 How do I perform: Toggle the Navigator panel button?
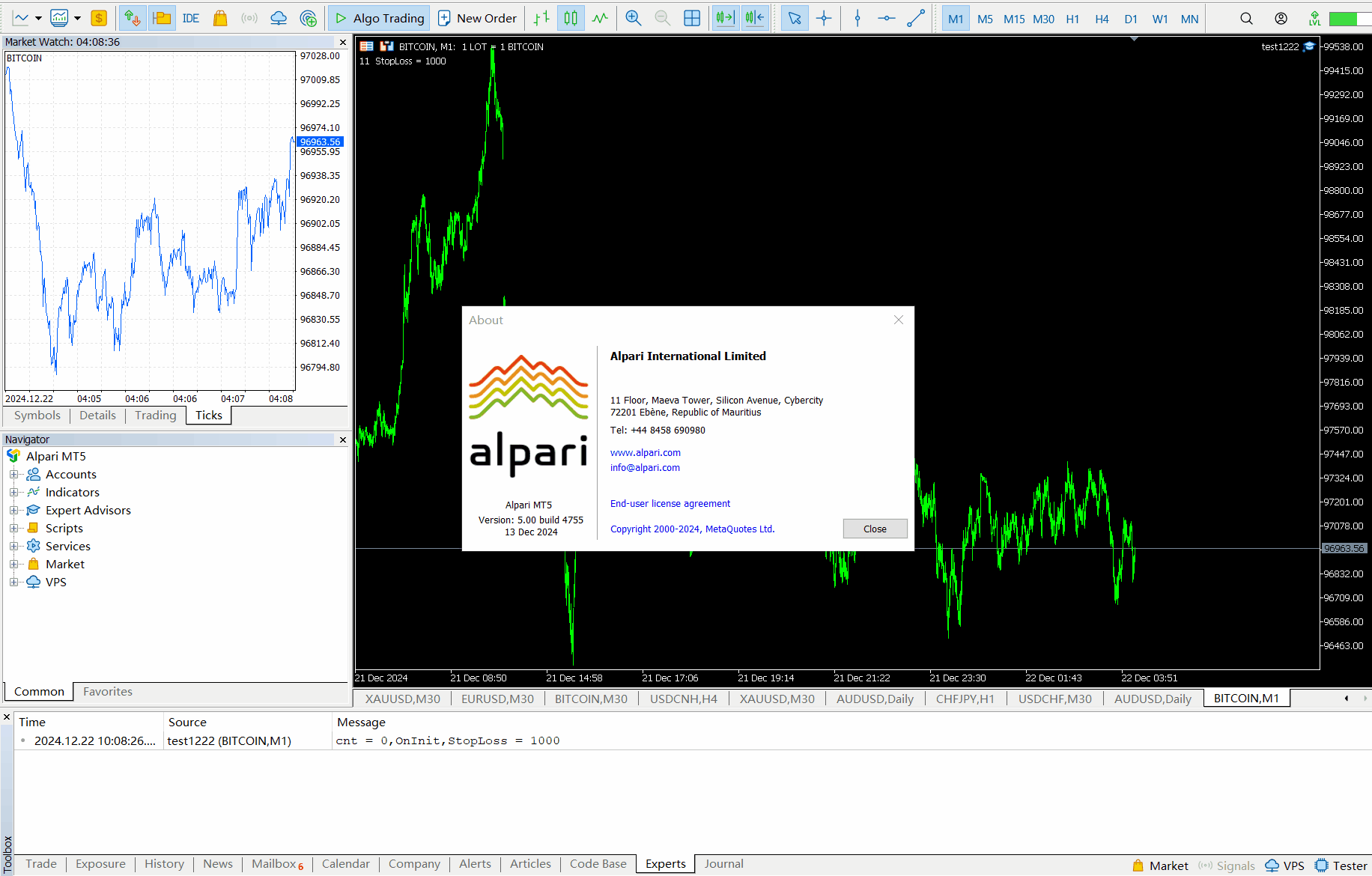tap(162, 18)
